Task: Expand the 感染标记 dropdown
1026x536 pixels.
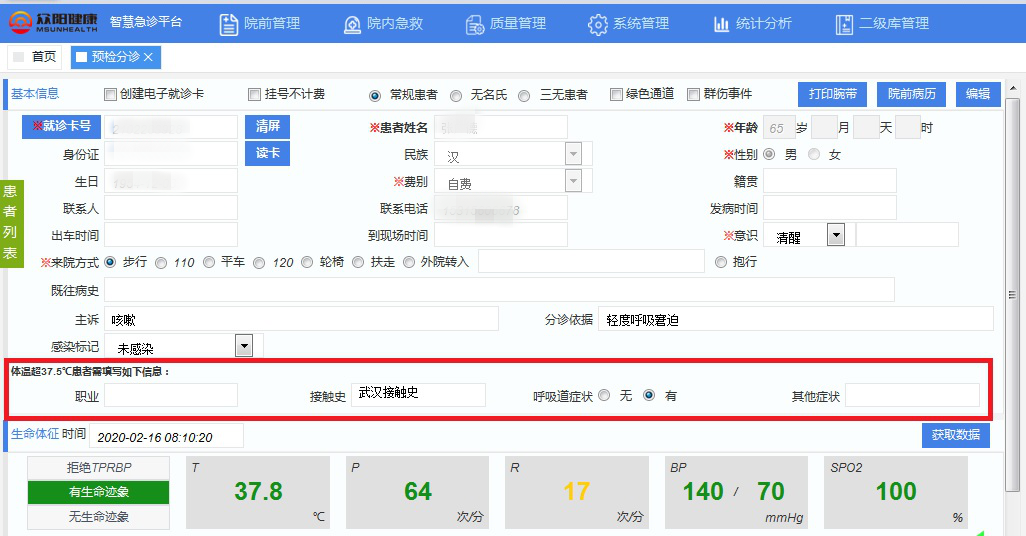Action: (x=244, y=346)
